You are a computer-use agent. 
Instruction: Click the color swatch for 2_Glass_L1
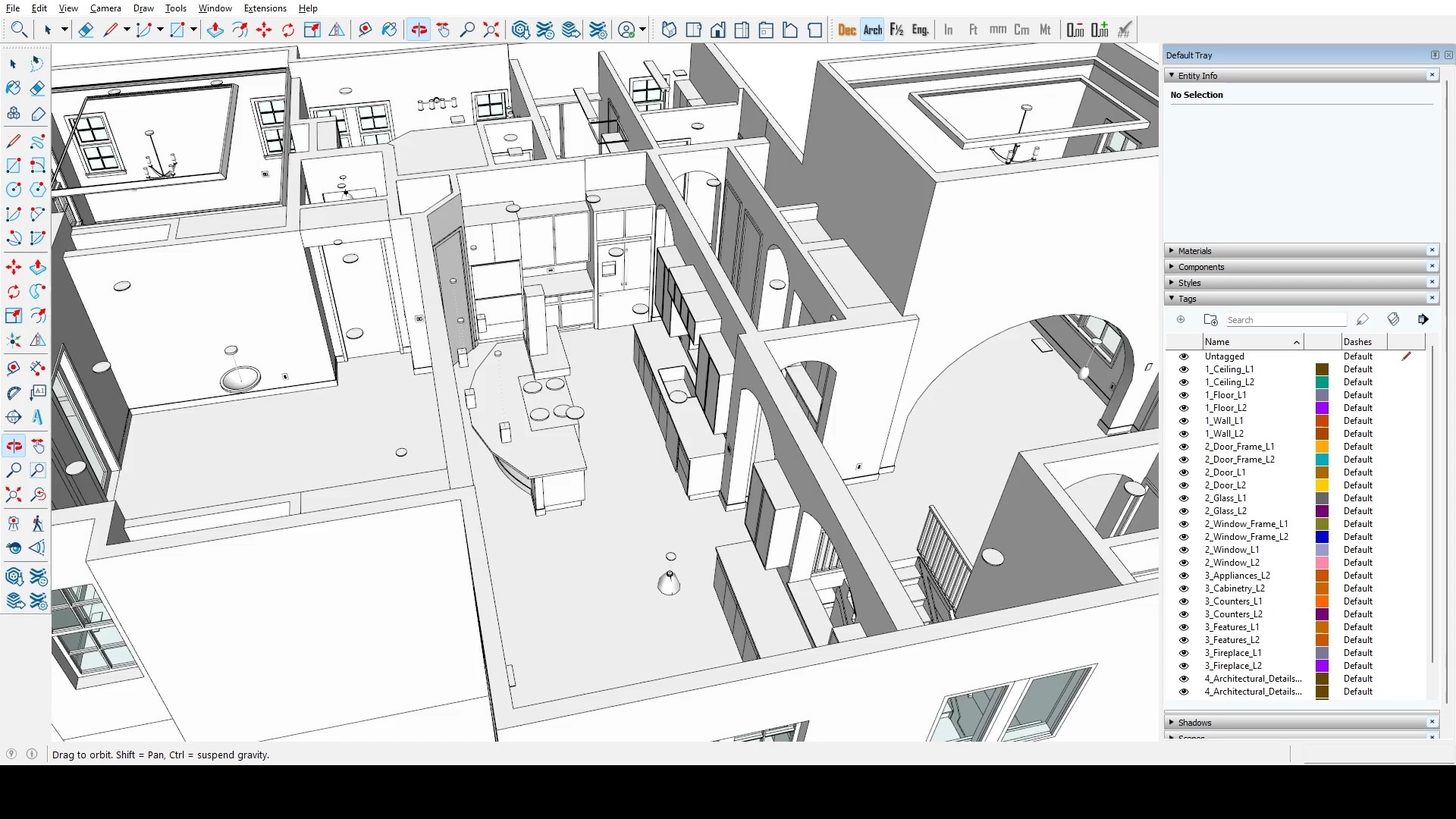pos(1323,498)
